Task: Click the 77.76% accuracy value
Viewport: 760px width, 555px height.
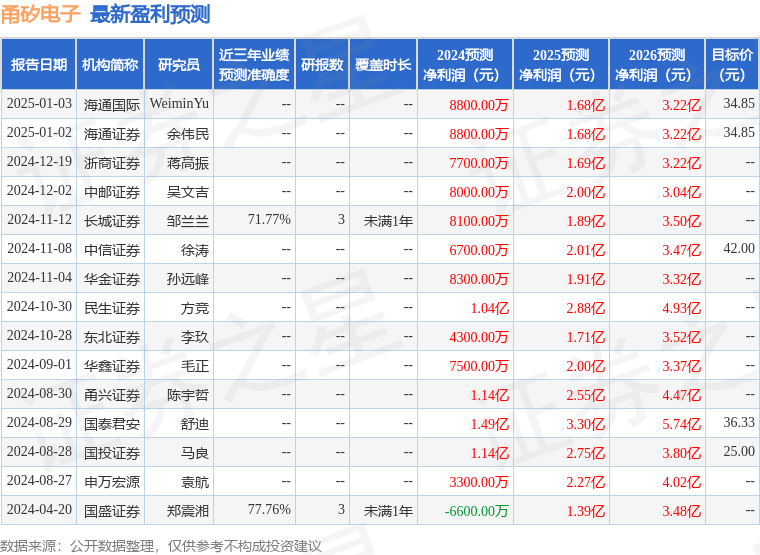Action: coord(269,509)
